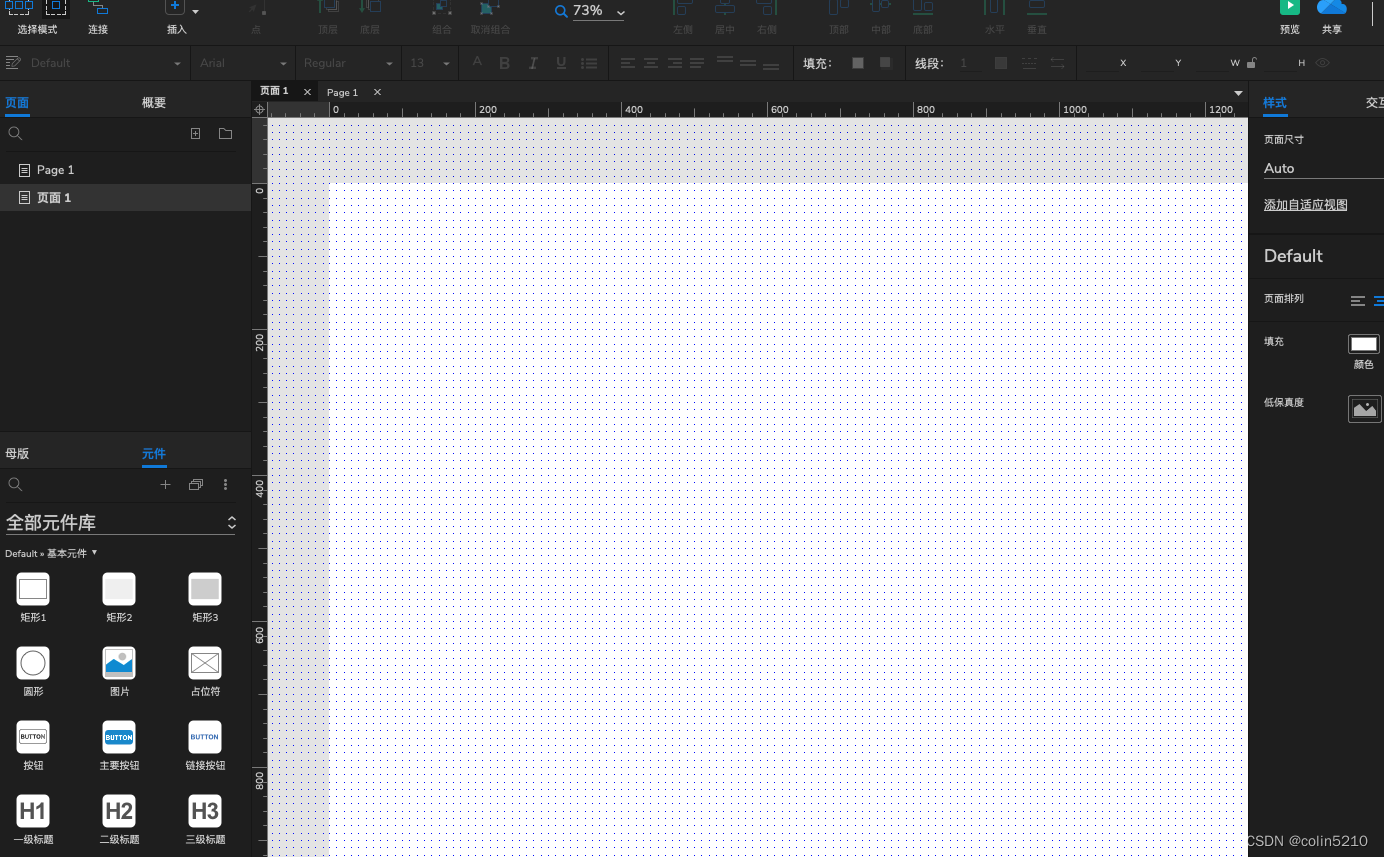
Task: Toggle the widget visibility eye icon
Action: coord(1323,63)
